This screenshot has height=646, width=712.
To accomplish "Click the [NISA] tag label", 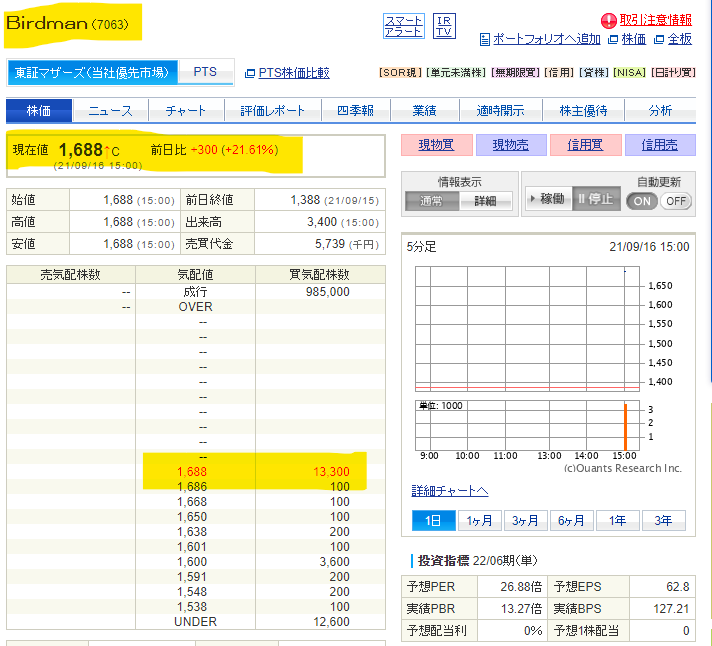I will [629, 73].
